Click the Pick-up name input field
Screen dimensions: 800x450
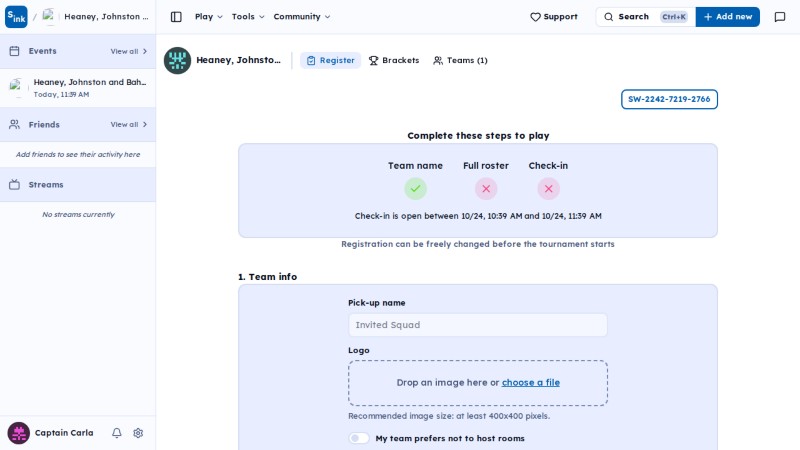pyautogui.click(x=478, y=325)
